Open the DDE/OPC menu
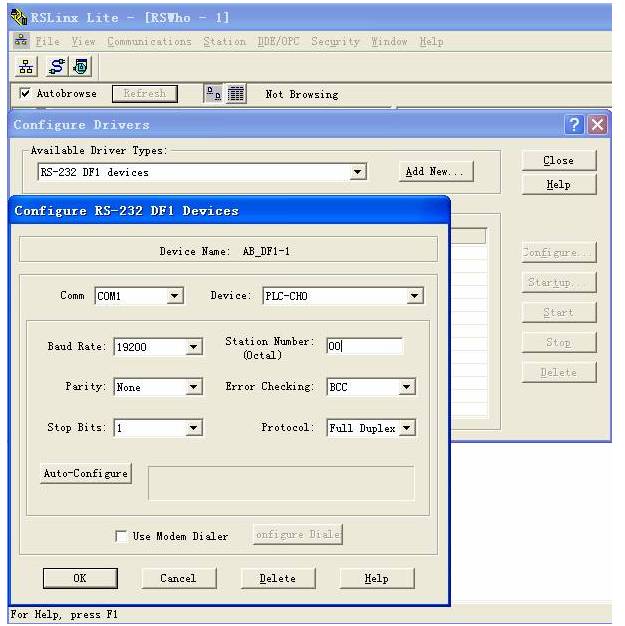This screenshot has width=625, height=626. coord(278,41)
